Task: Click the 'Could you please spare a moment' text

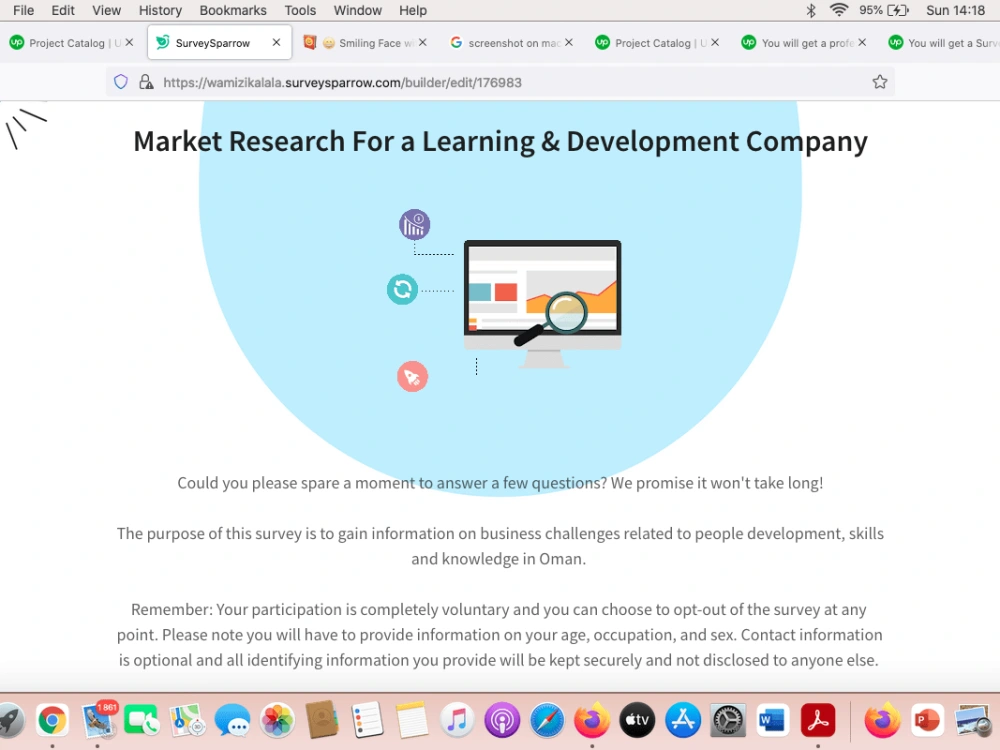Action: 500,483
